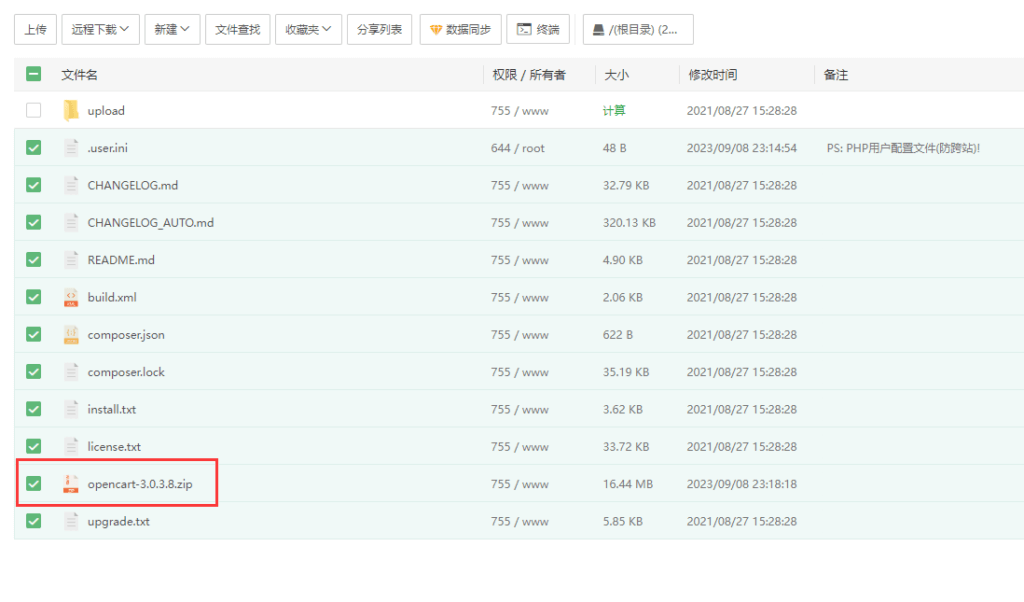Click the 上传 upload button

click(35, 29)
